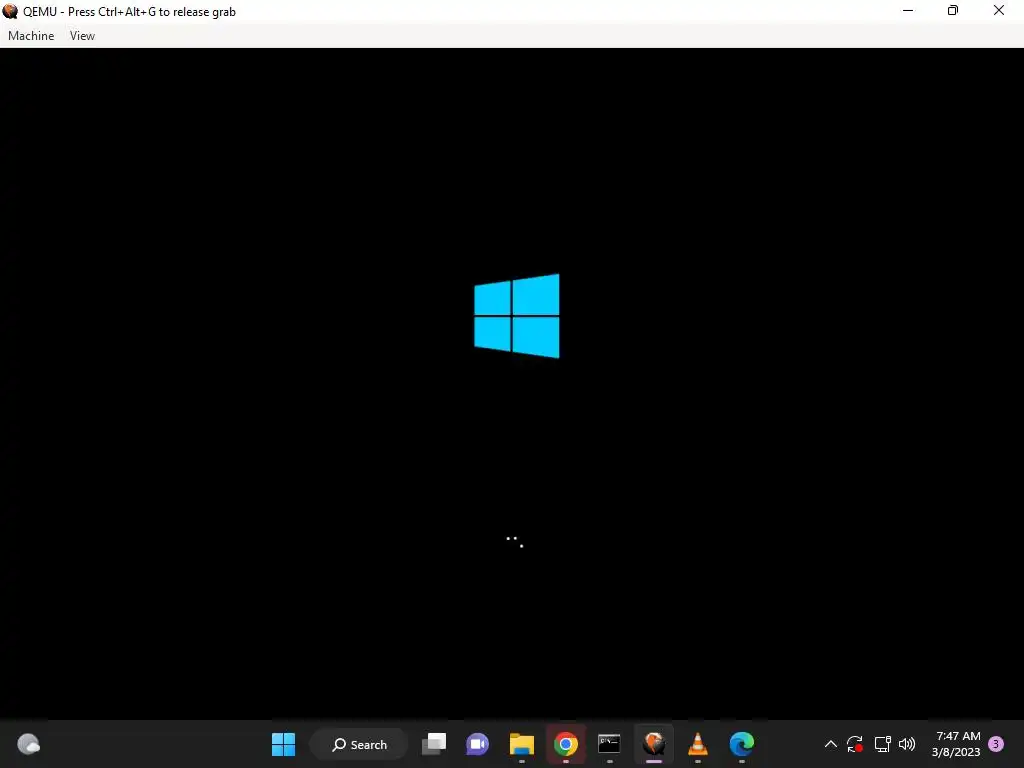Open Microsoft Edge from the taskbar
This screenshot has width=1024, height=768.
[x=742, y=744]
